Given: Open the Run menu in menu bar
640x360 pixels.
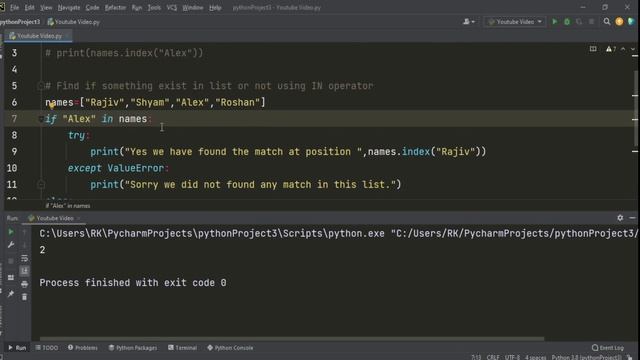Looking at the screenshot, I should [137, 7].
